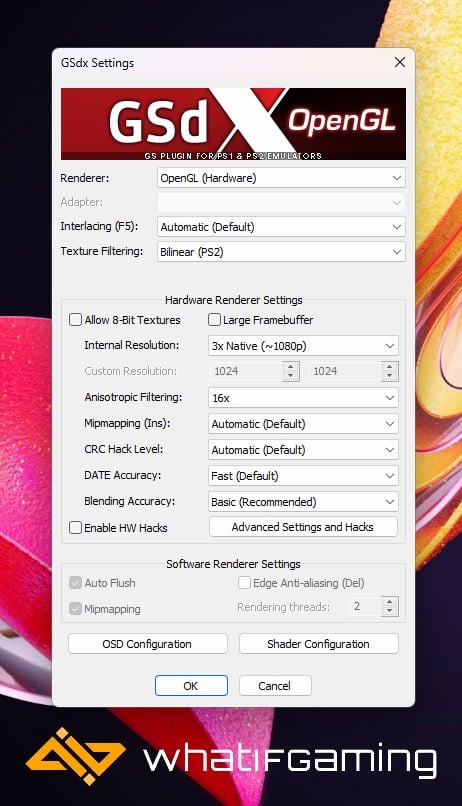Cancel the GSdx Settings dialog
The image size is (462, 806).
(275, 686)
